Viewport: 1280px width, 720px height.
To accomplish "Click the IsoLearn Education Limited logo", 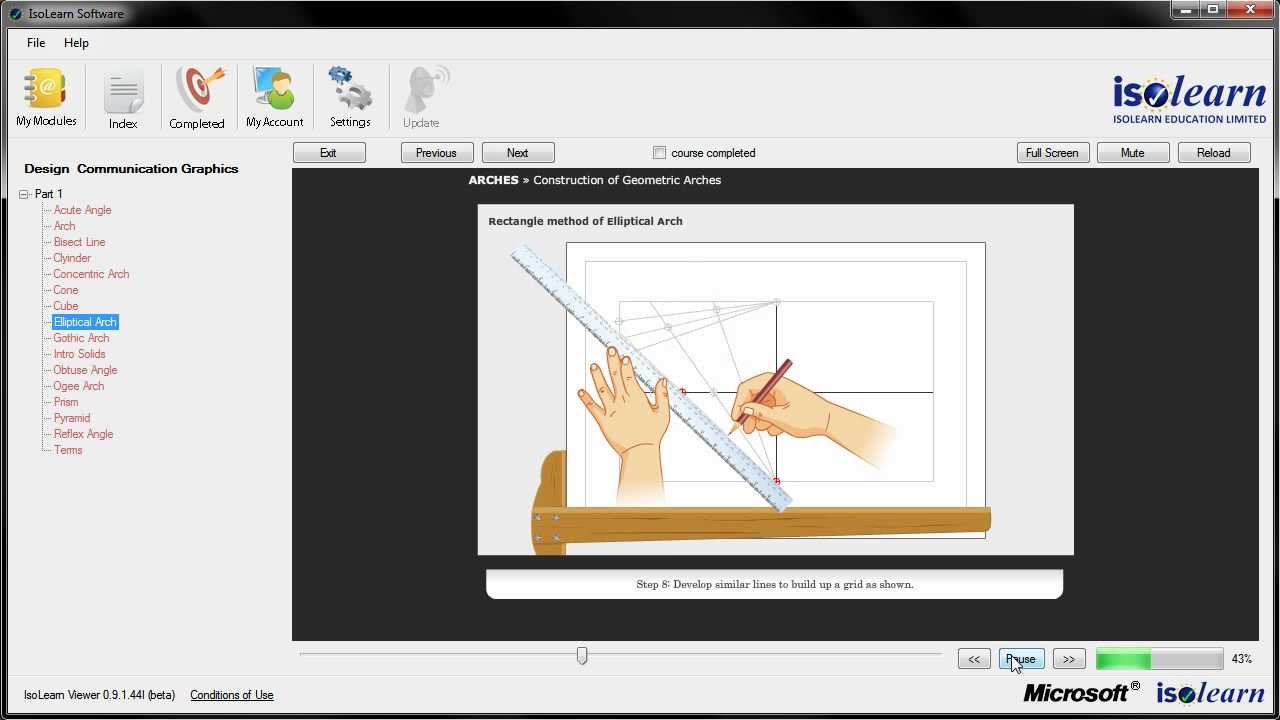I will [1189, 99].
